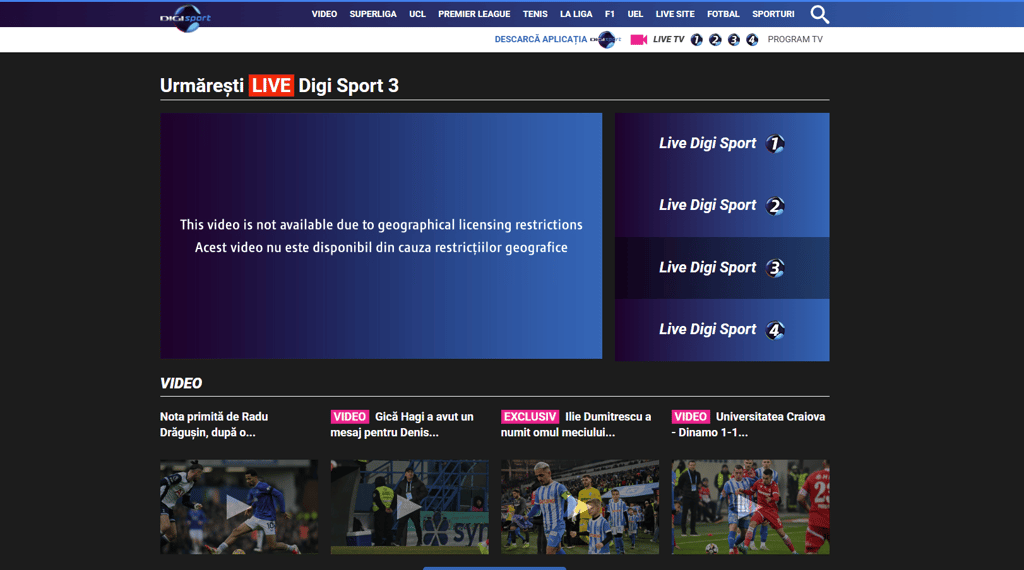
Task: Select channel 1 icon in Live TV bar
Action: coord(697,40)
